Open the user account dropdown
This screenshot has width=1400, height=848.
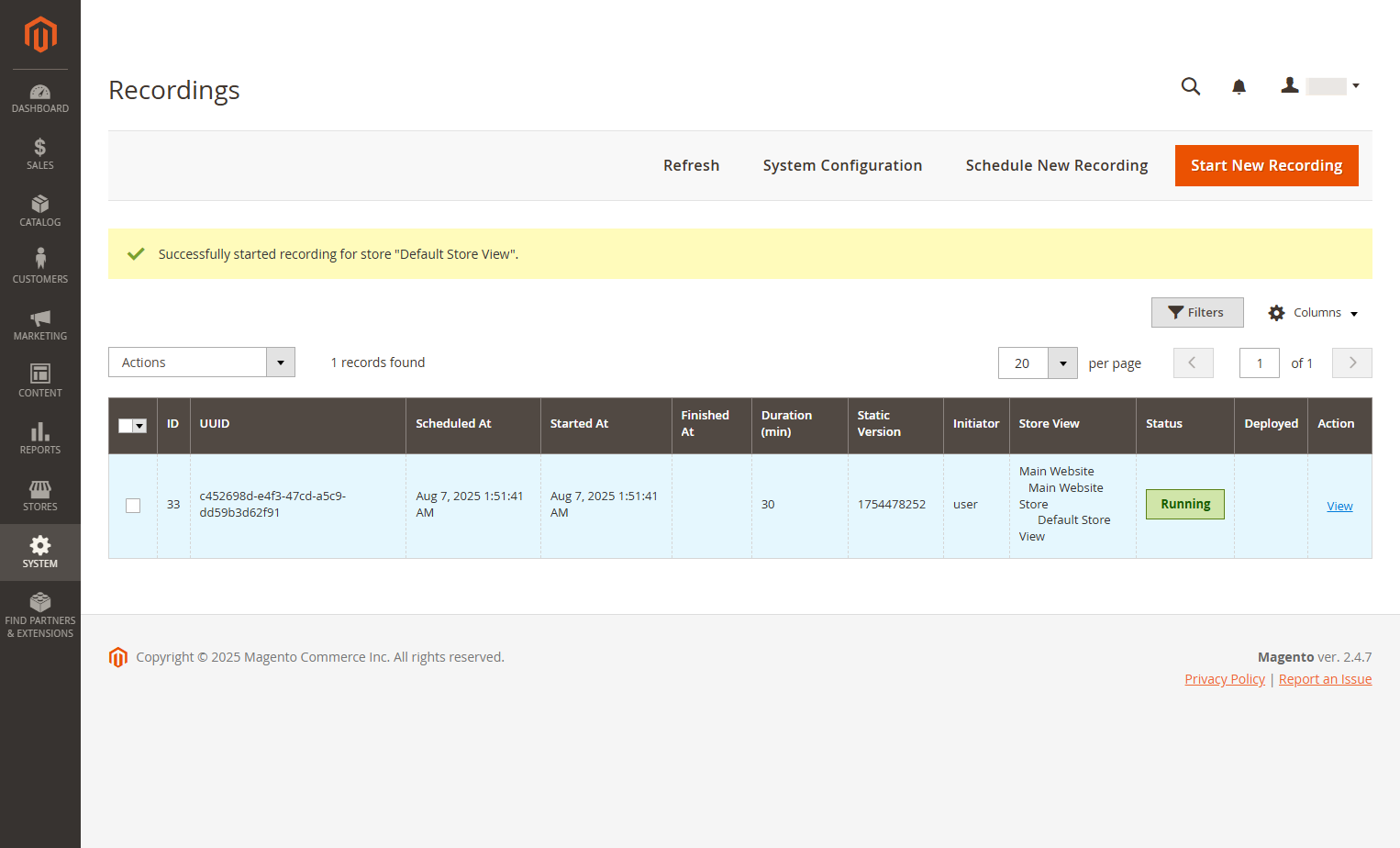pos(1320,86)
